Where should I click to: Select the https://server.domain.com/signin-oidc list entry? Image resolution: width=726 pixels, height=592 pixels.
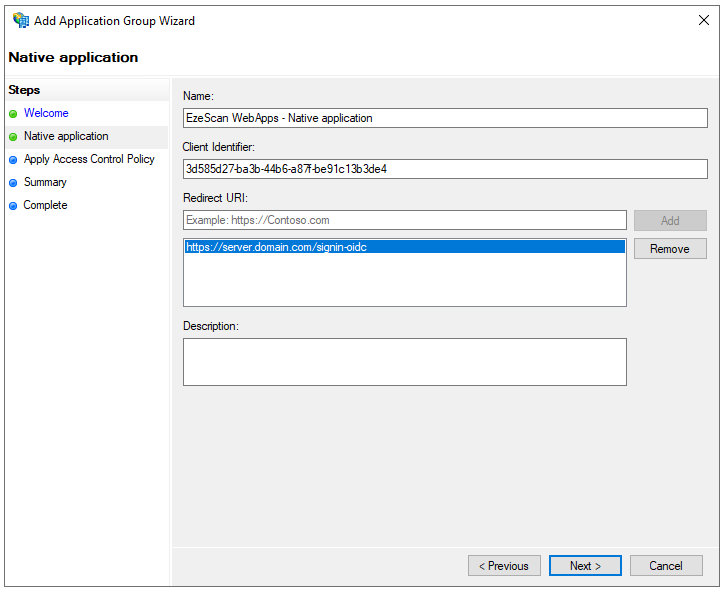[404, 247]
